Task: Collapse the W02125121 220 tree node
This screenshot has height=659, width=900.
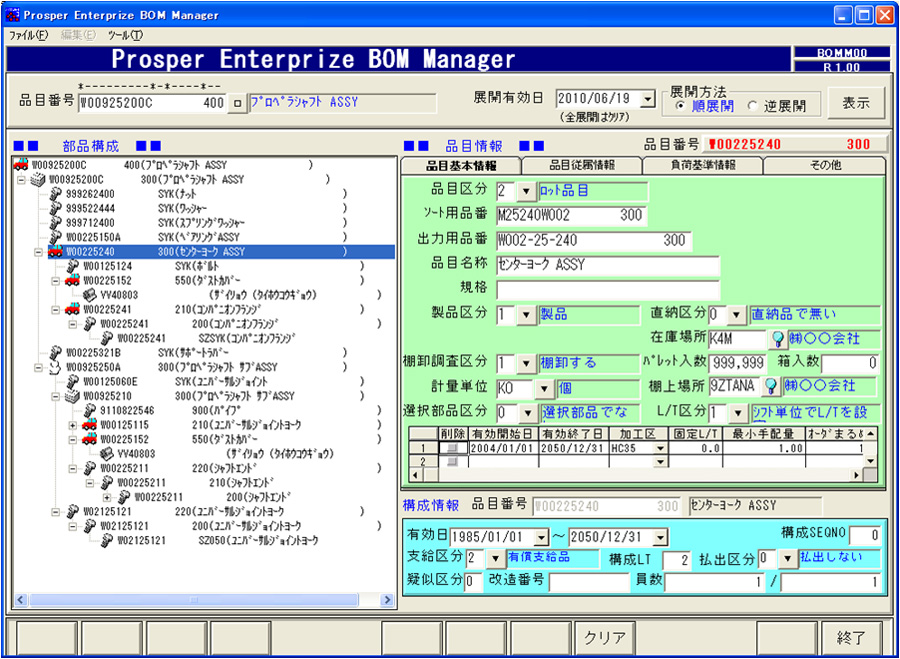Action: (x=56, y=511)
